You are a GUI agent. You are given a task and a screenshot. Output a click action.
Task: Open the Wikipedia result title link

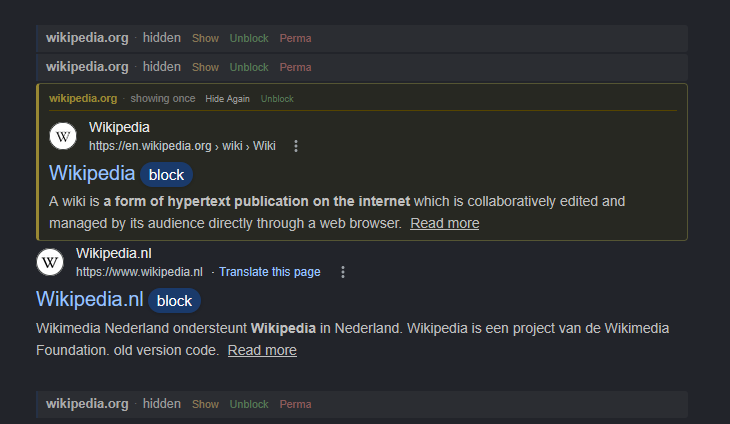click(x=92, y=173)
